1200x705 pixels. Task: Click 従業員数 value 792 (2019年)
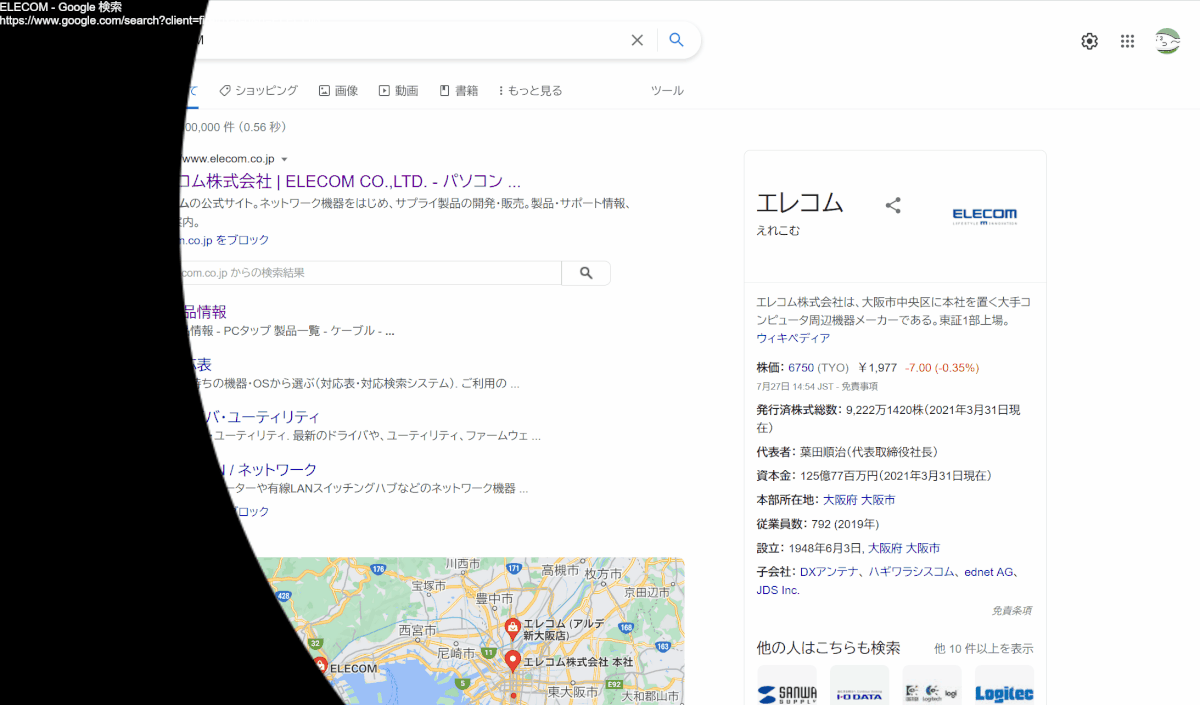click(846, 524)
